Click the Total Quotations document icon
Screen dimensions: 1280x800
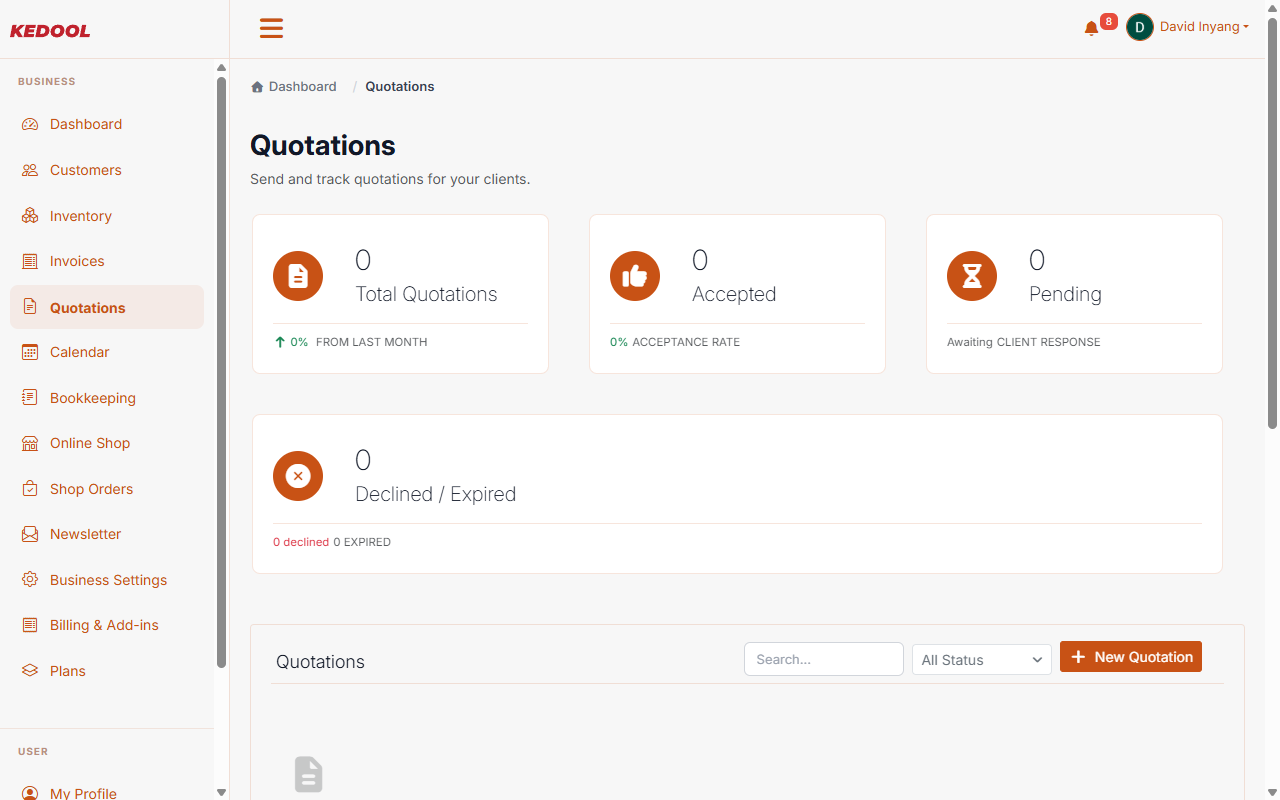(298, 276)
